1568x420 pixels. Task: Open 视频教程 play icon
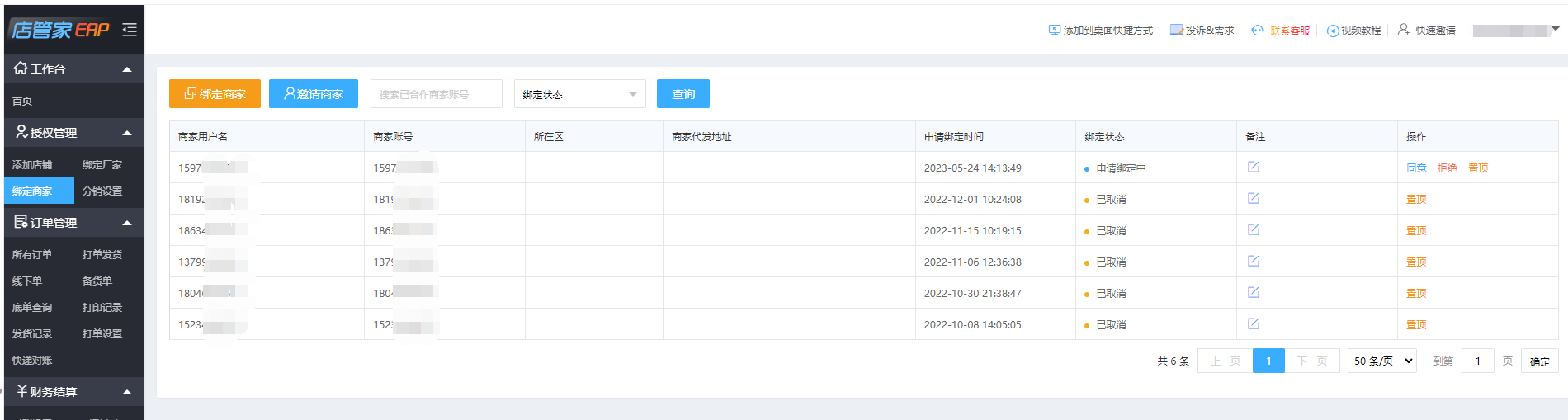1332,31
